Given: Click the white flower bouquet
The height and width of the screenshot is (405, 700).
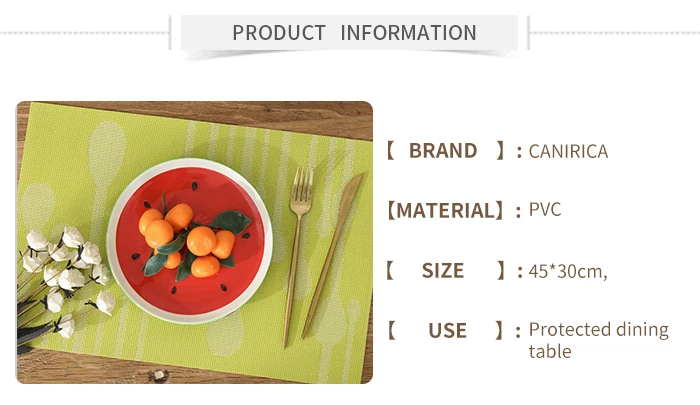Looking at the screenshot, I should pos(62,273).
